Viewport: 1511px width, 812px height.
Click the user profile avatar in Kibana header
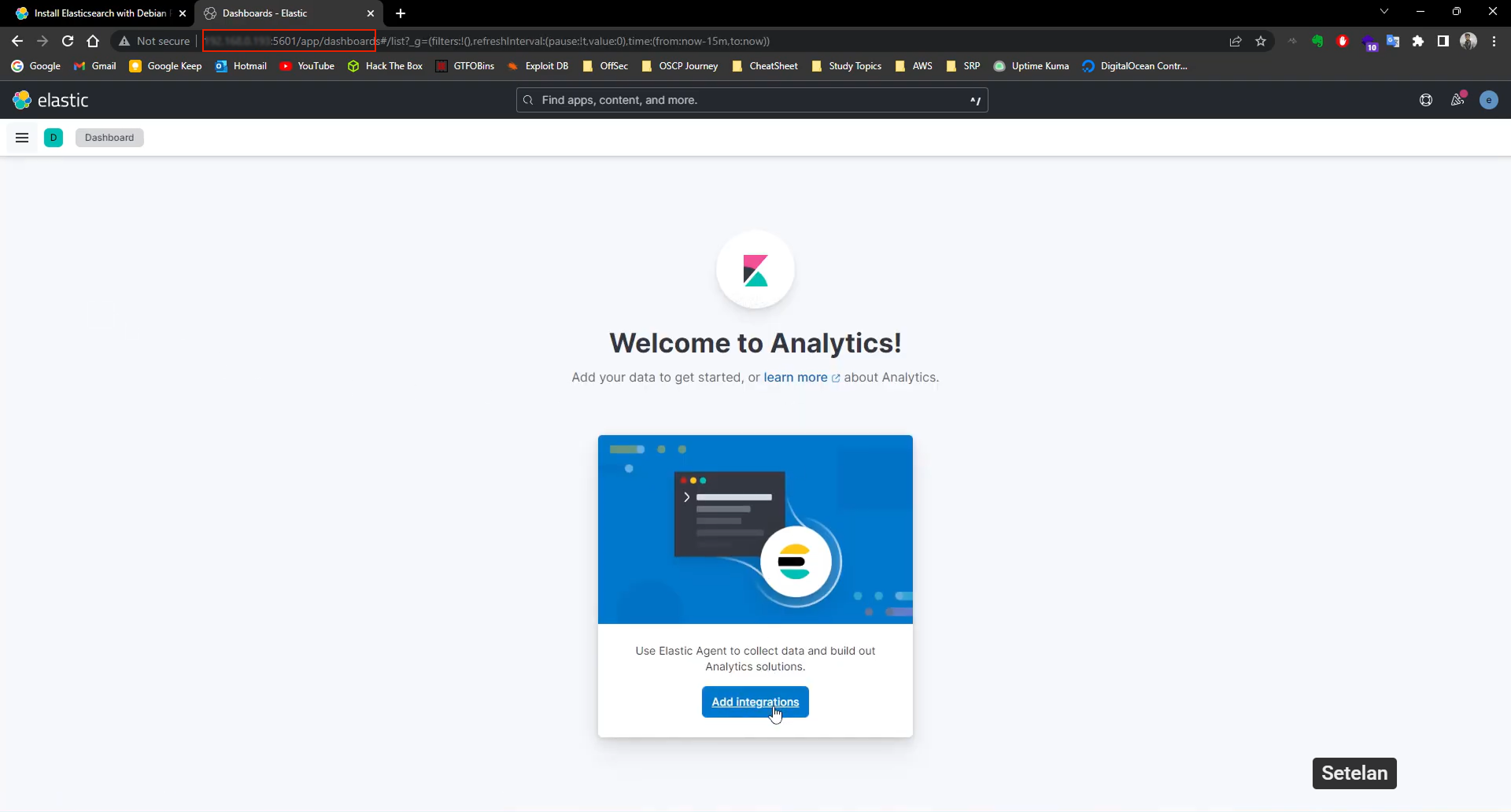(1490, 100)
